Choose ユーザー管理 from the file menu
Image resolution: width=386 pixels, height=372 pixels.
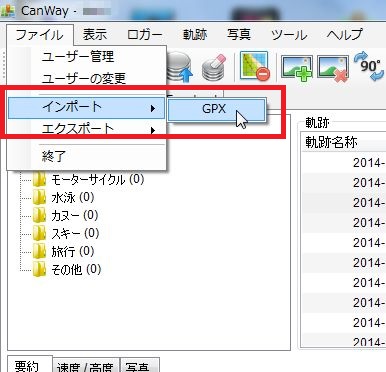click(87, 57)
